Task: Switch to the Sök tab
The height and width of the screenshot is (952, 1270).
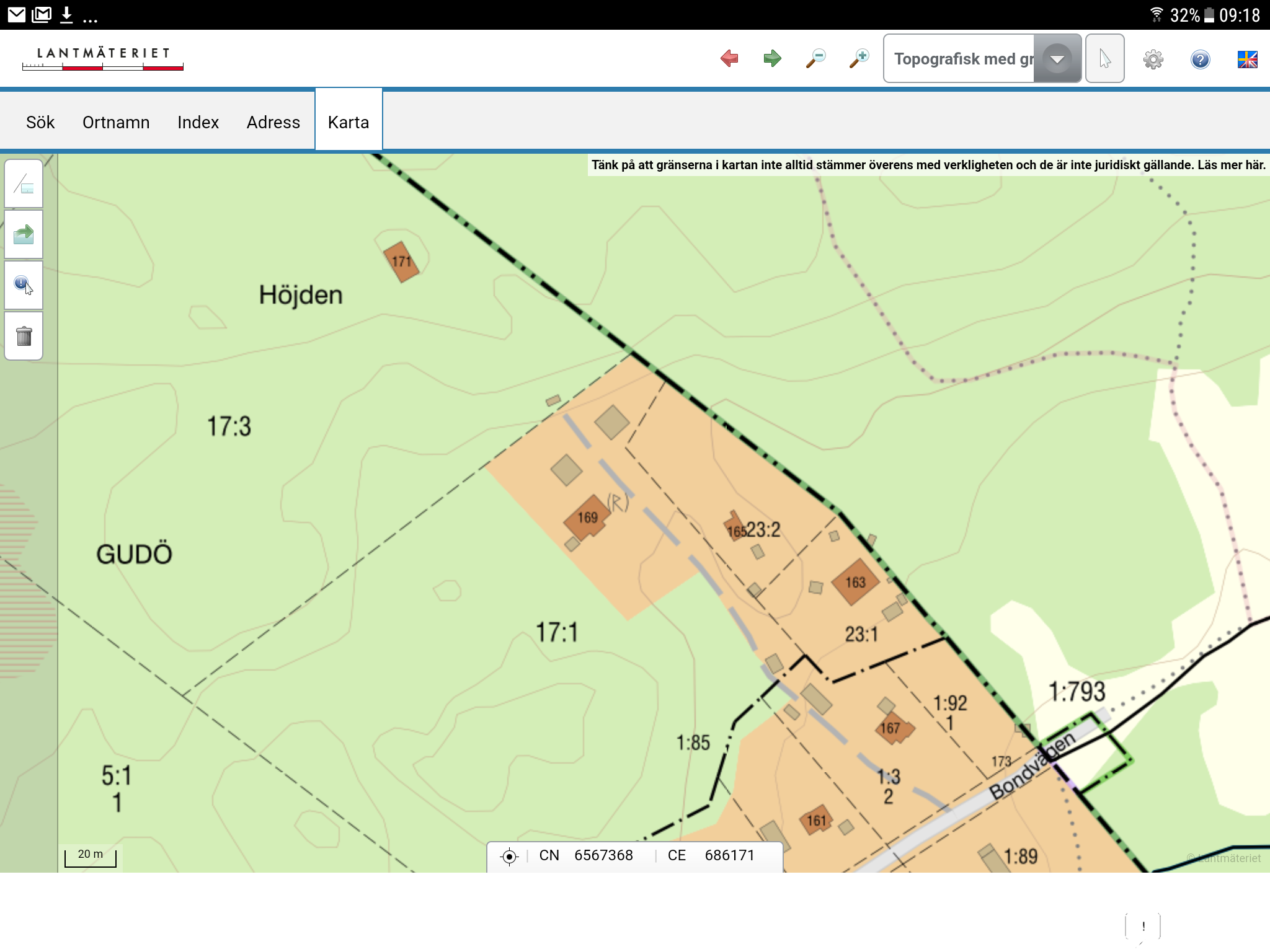Action: pyautogui.click(x=40, y=122)
